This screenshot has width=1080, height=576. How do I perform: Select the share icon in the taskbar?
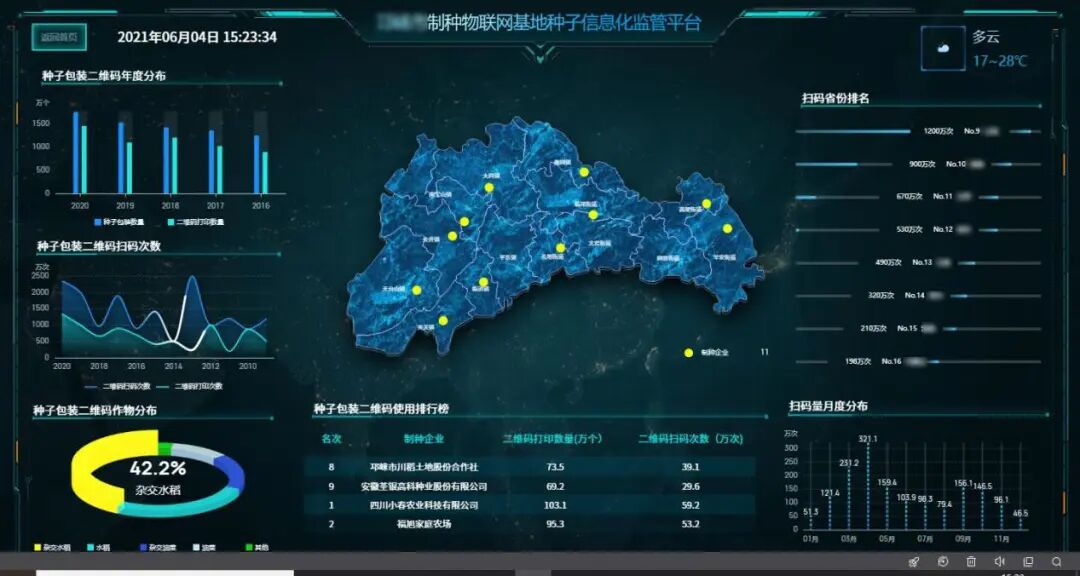click(914, 560)
